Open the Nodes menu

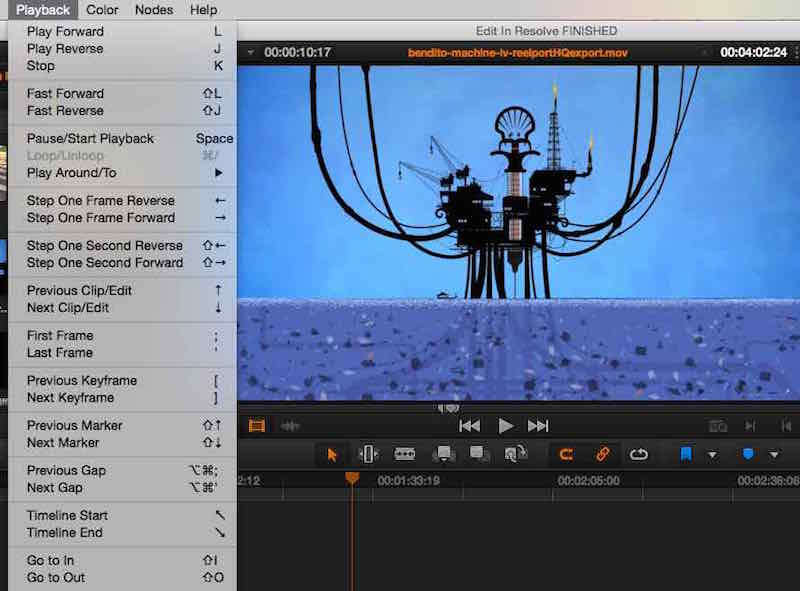[154, 10]
